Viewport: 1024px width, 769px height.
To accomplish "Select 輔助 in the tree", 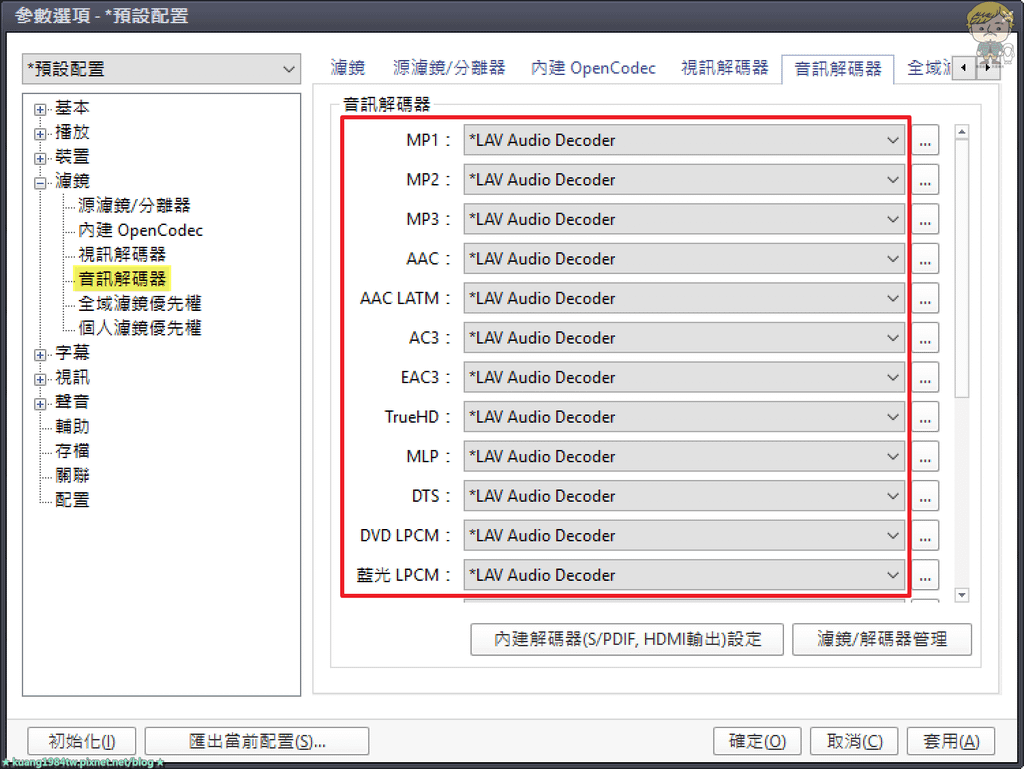I will (72, 426).
